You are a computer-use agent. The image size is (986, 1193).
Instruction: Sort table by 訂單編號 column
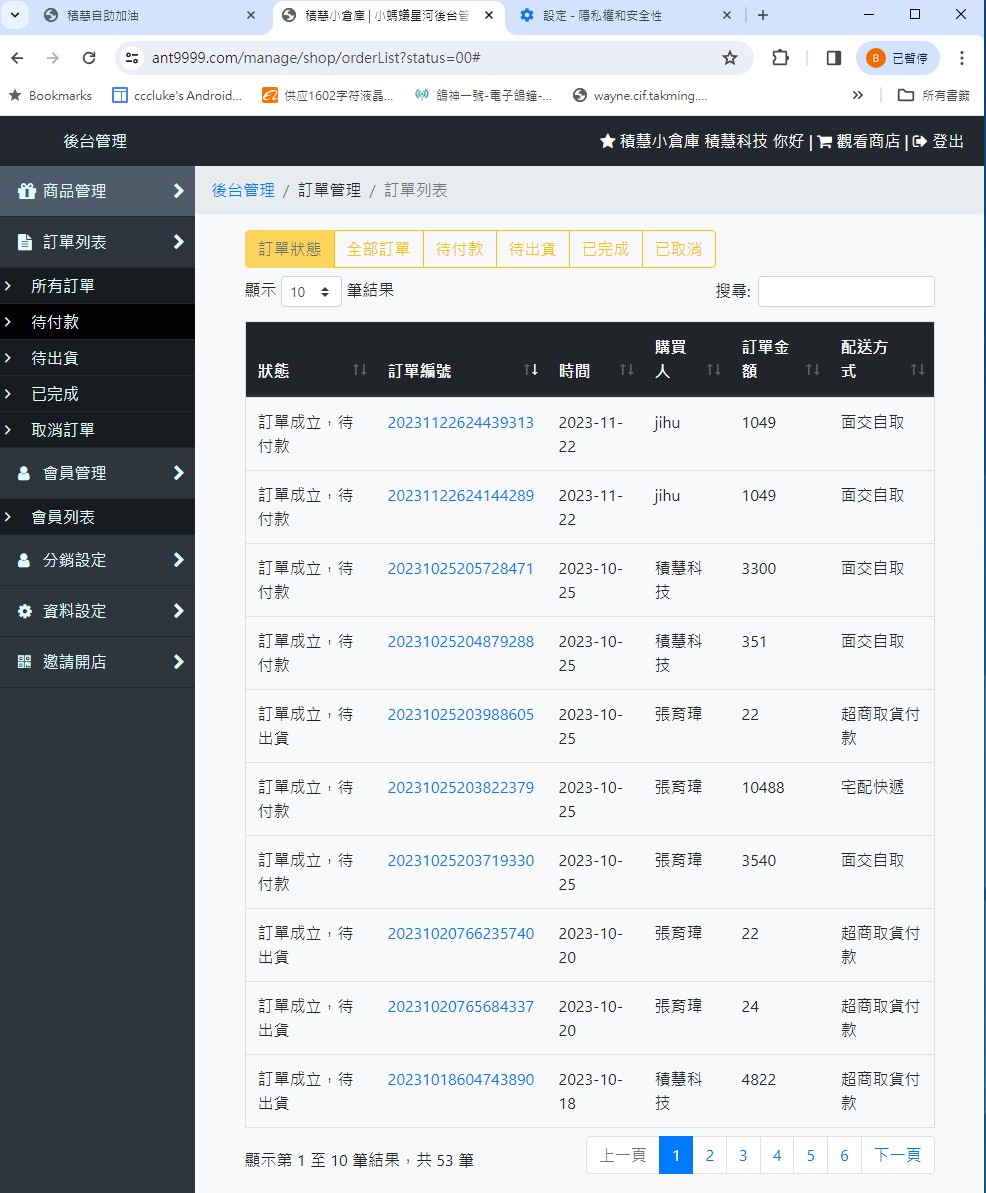[461, 359]
